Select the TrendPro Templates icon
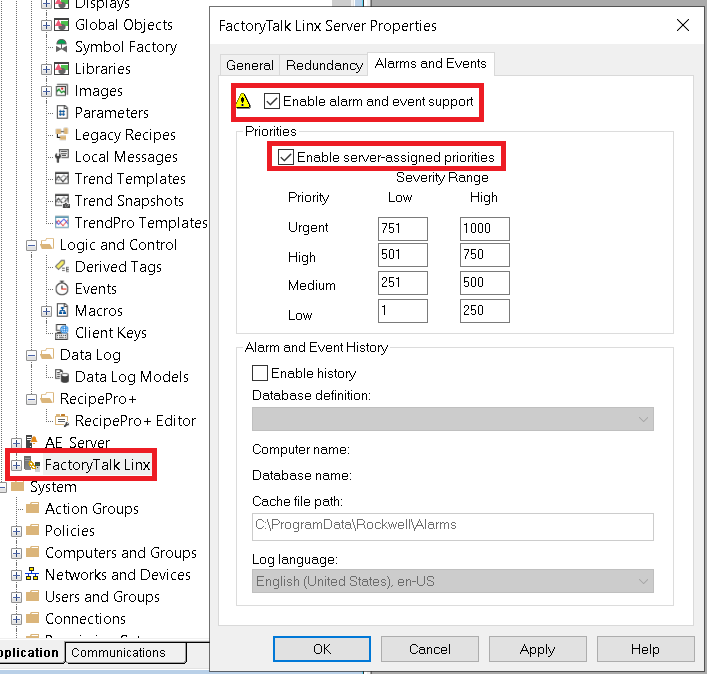723x674 pixels. [x=62, y=222]
